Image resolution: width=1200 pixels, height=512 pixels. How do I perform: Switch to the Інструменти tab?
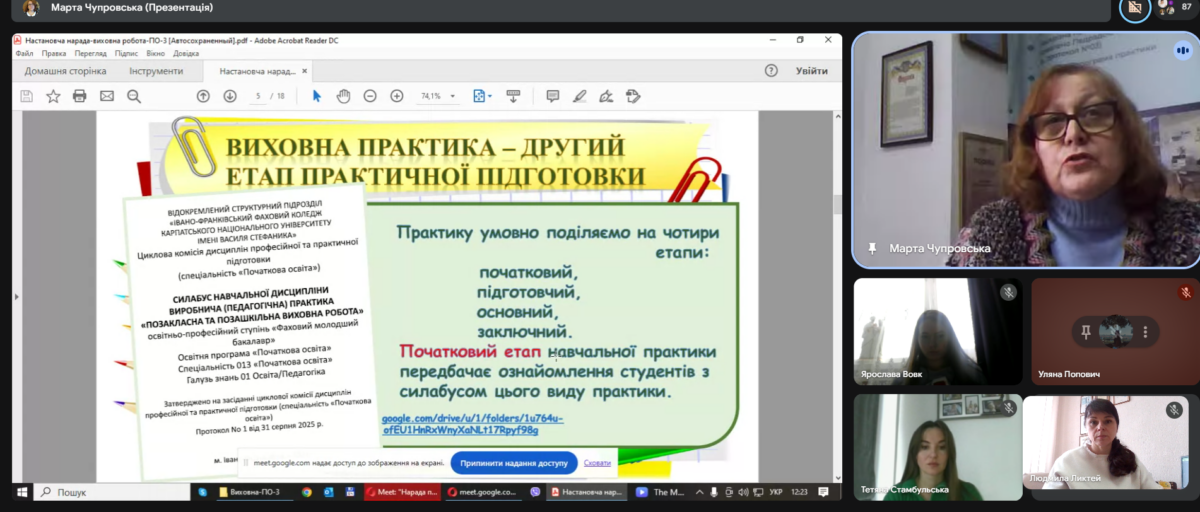click(x=155, y=71)
